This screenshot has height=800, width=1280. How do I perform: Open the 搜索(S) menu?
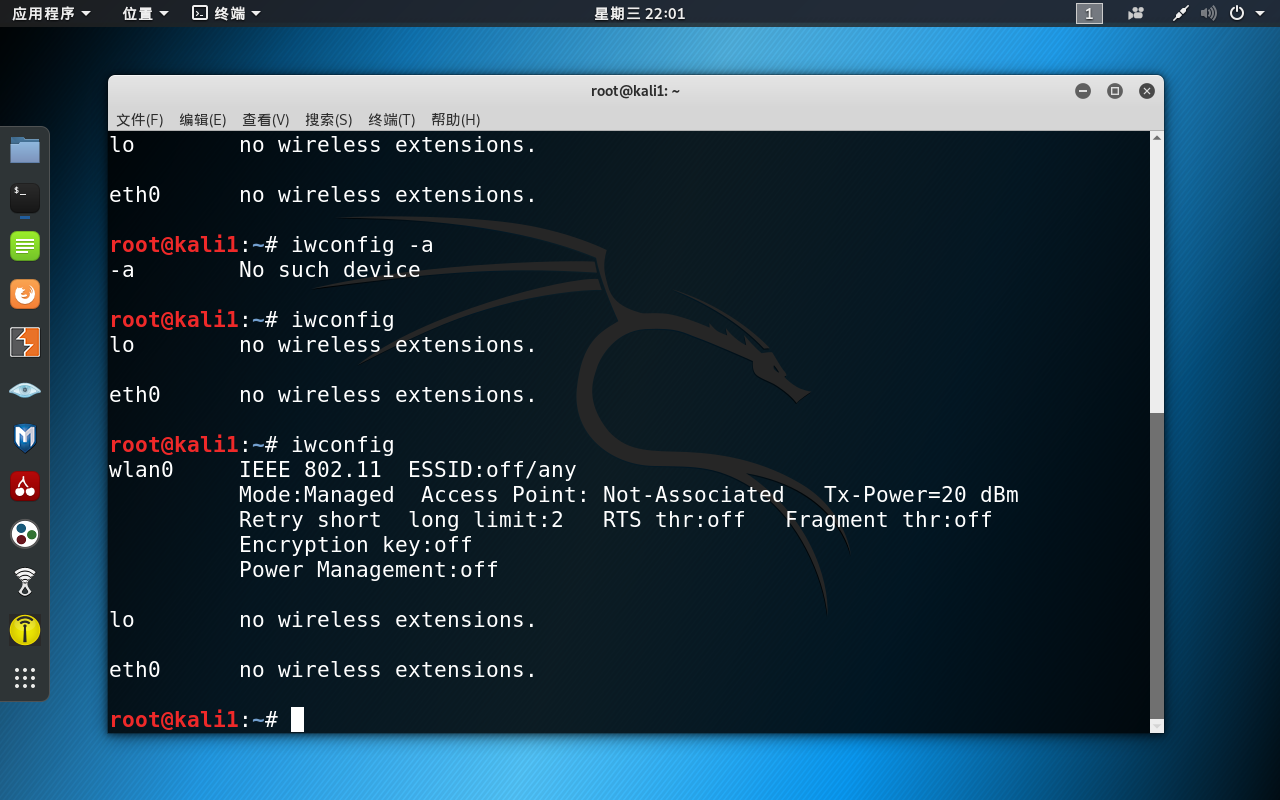(329, 119)
